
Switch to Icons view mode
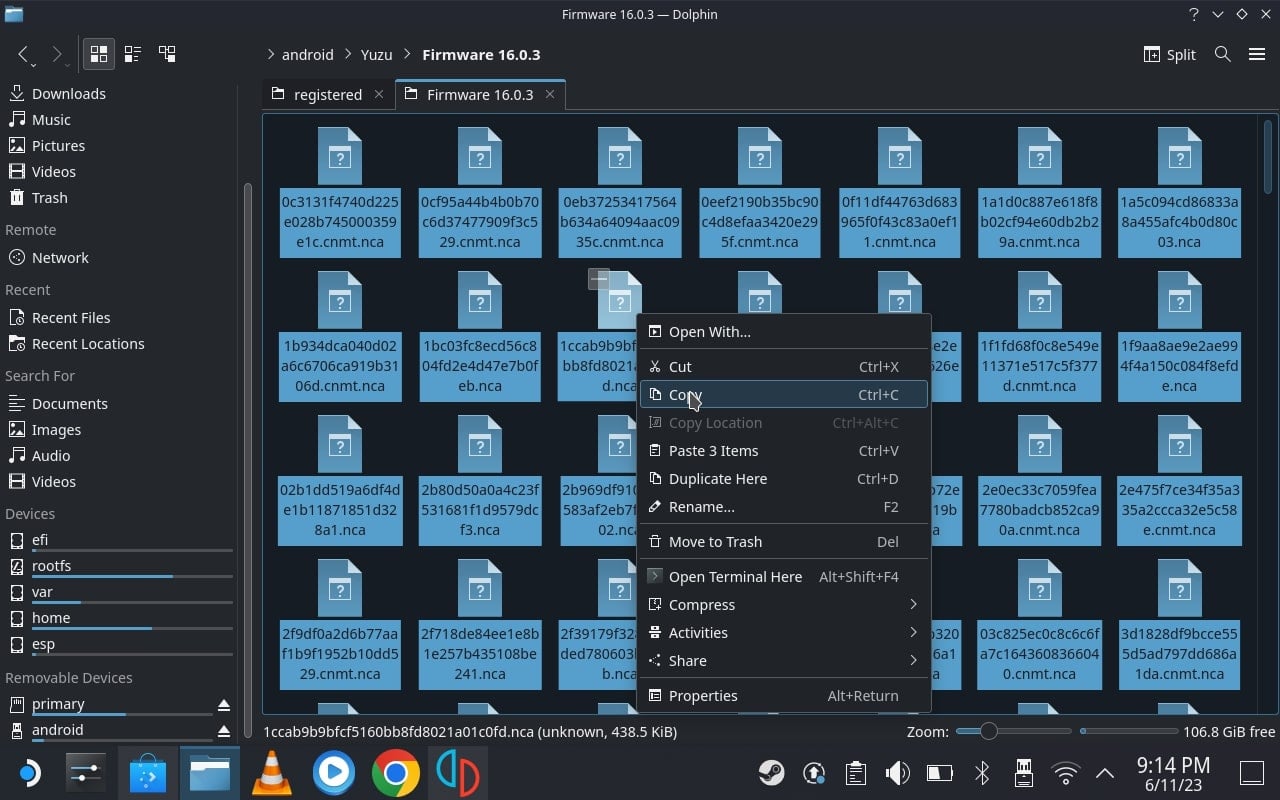[98, 54]
